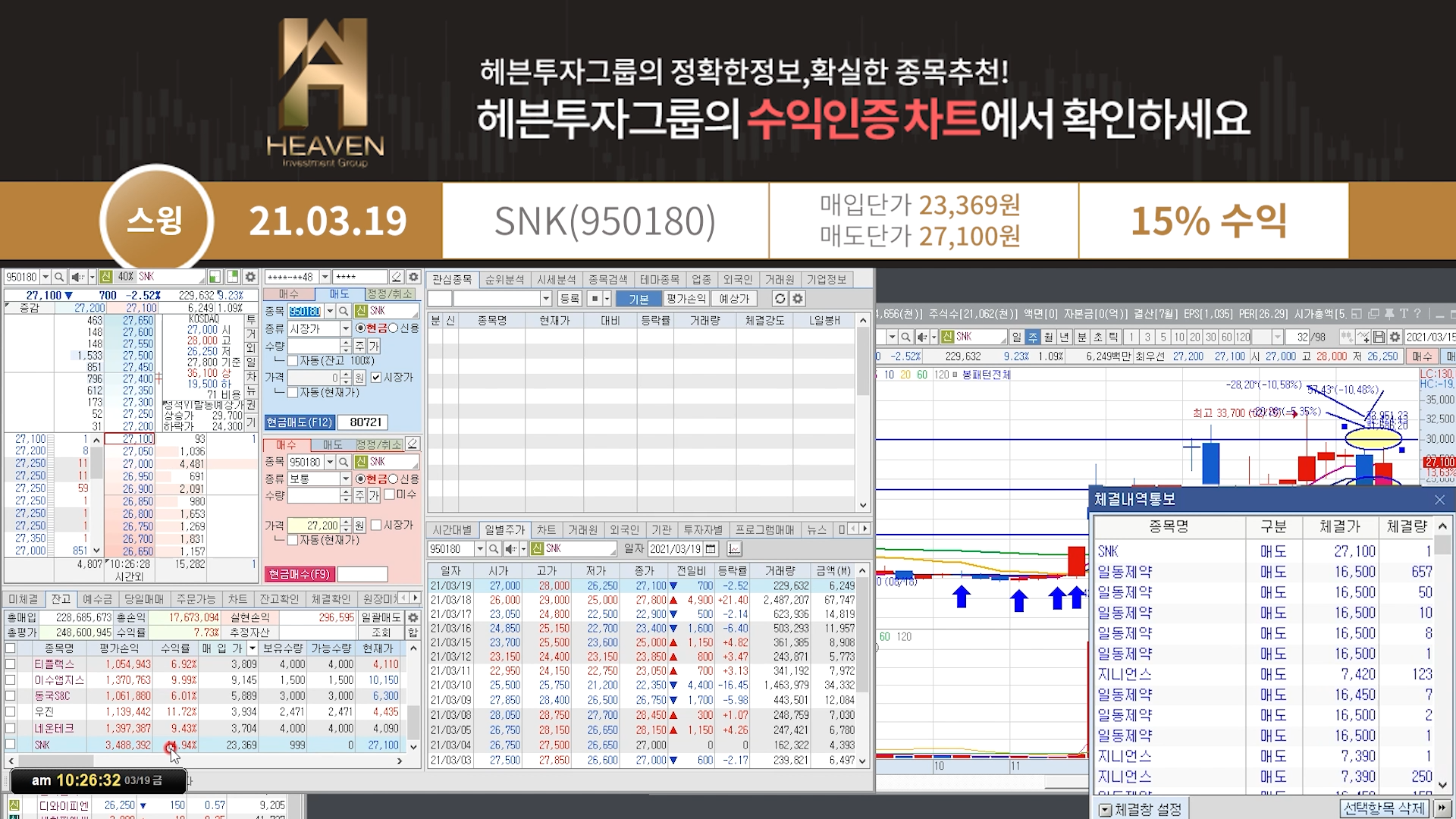The height and width of the screenshot is (819, 1456).
Task: Select 현금 radio button in buy form
Action: pos(360,479)
